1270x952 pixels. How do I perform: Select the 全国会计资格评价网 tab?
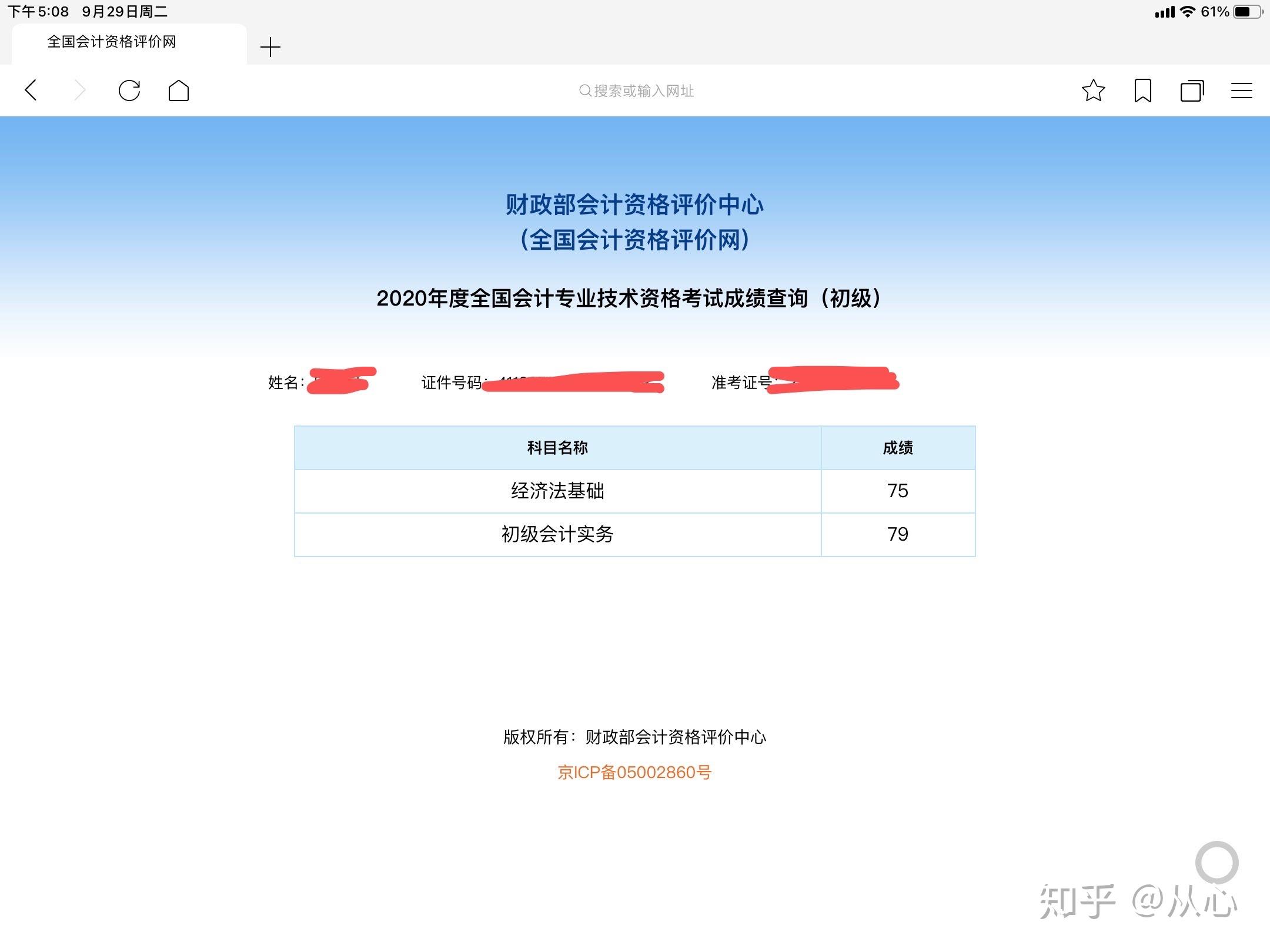pos(129,43)
